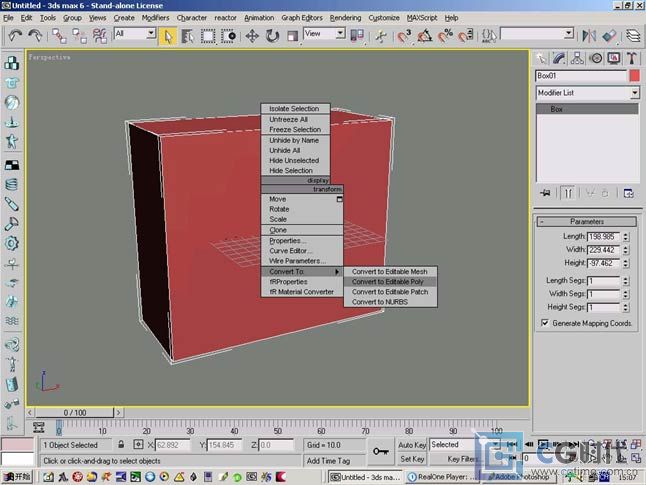Image resolution: width=646 pixels, height=485 pixels.
Task: Switch to the Utilities hammer tab
Action: pyautogui.click(x=632, y=59)
